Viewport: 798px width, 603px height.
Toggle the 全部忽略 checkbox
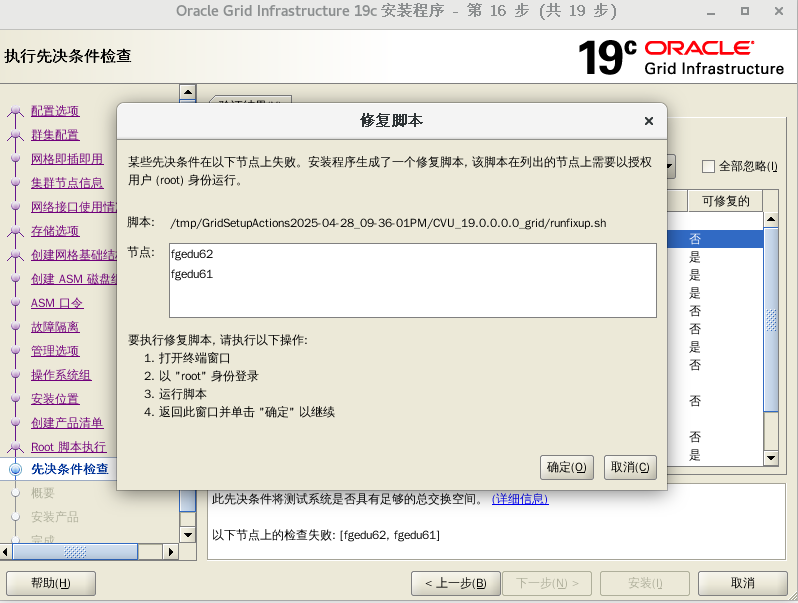pos(708,166)
